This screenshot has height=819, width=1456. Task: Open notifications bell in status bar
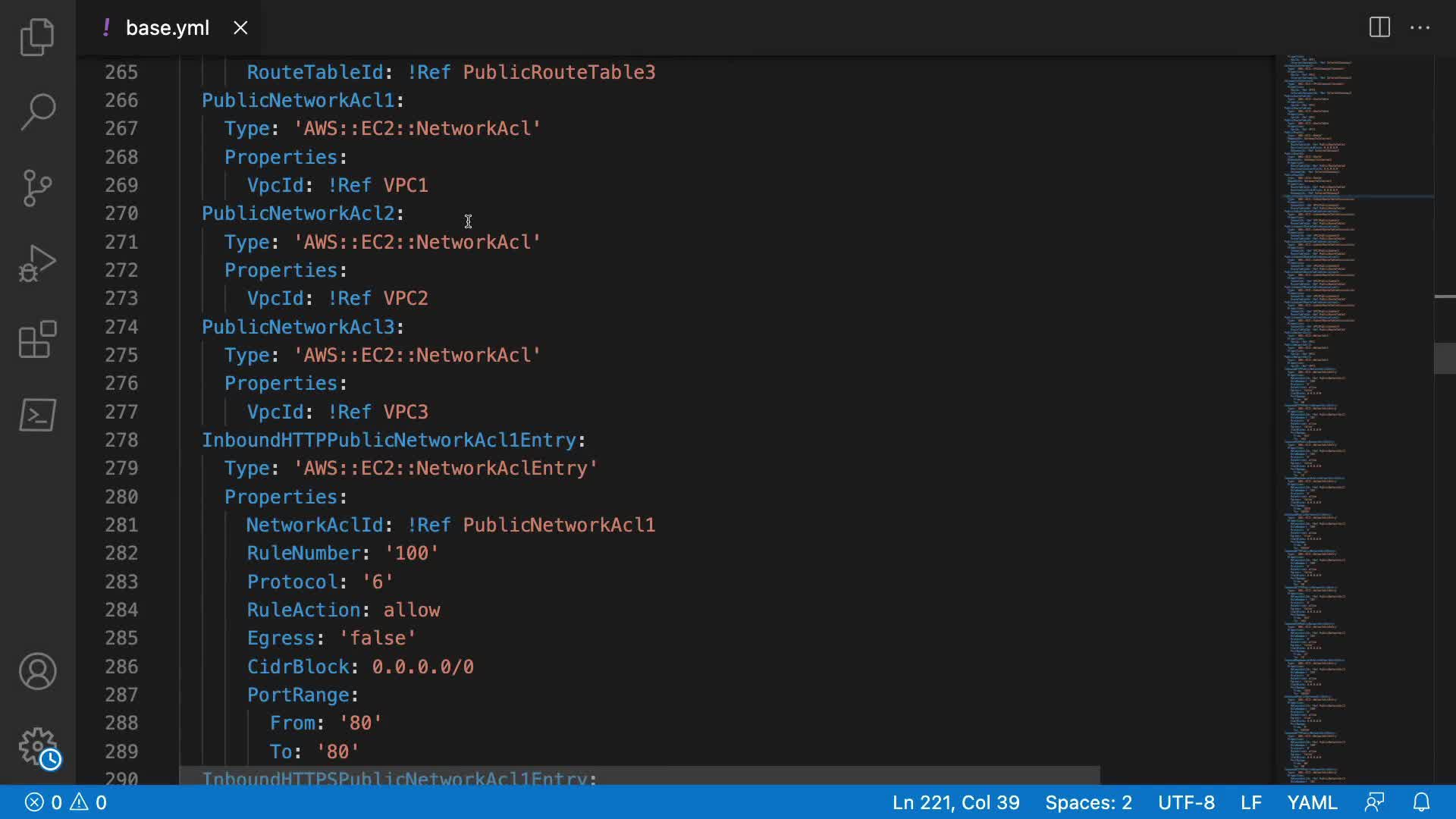[x=1421, y=802]
